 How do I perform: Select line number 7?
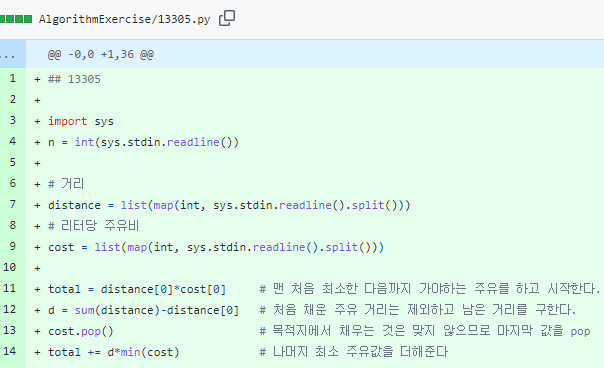[13, 204]
